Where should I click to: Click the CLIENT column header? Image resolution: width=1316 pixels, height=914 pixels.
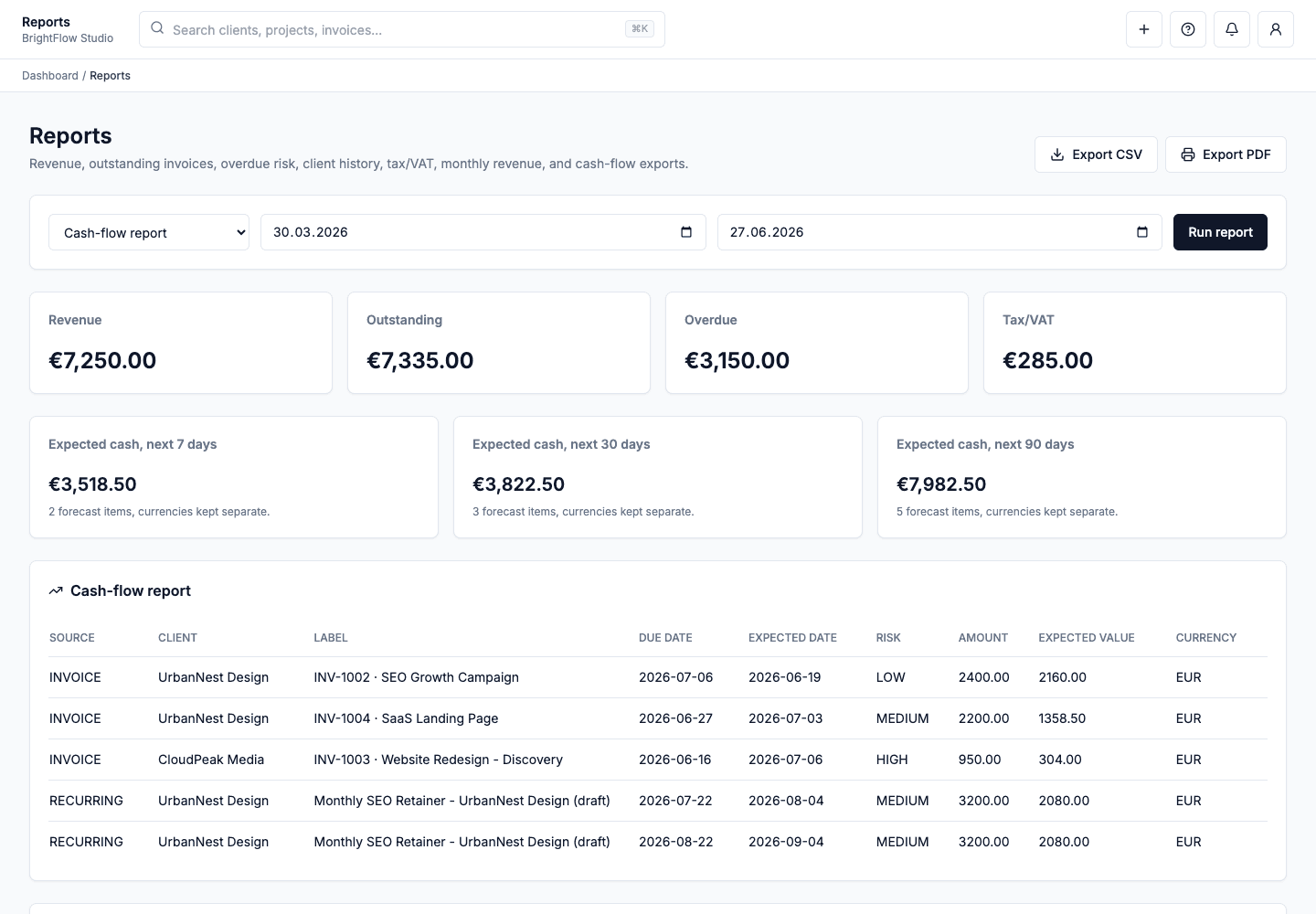(x=177, y=638)
